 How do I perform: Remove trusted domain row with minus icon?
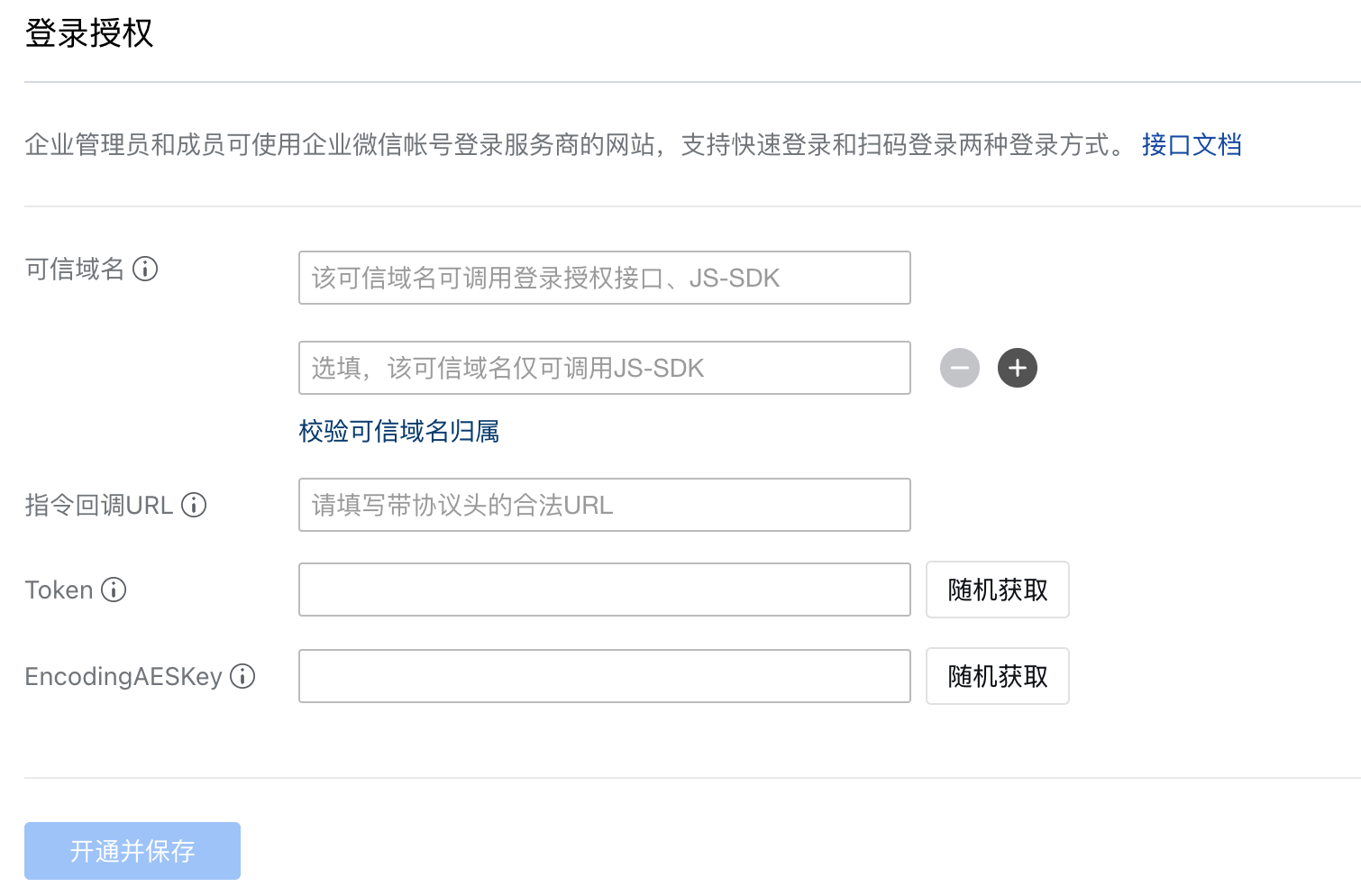pos(960,368)
